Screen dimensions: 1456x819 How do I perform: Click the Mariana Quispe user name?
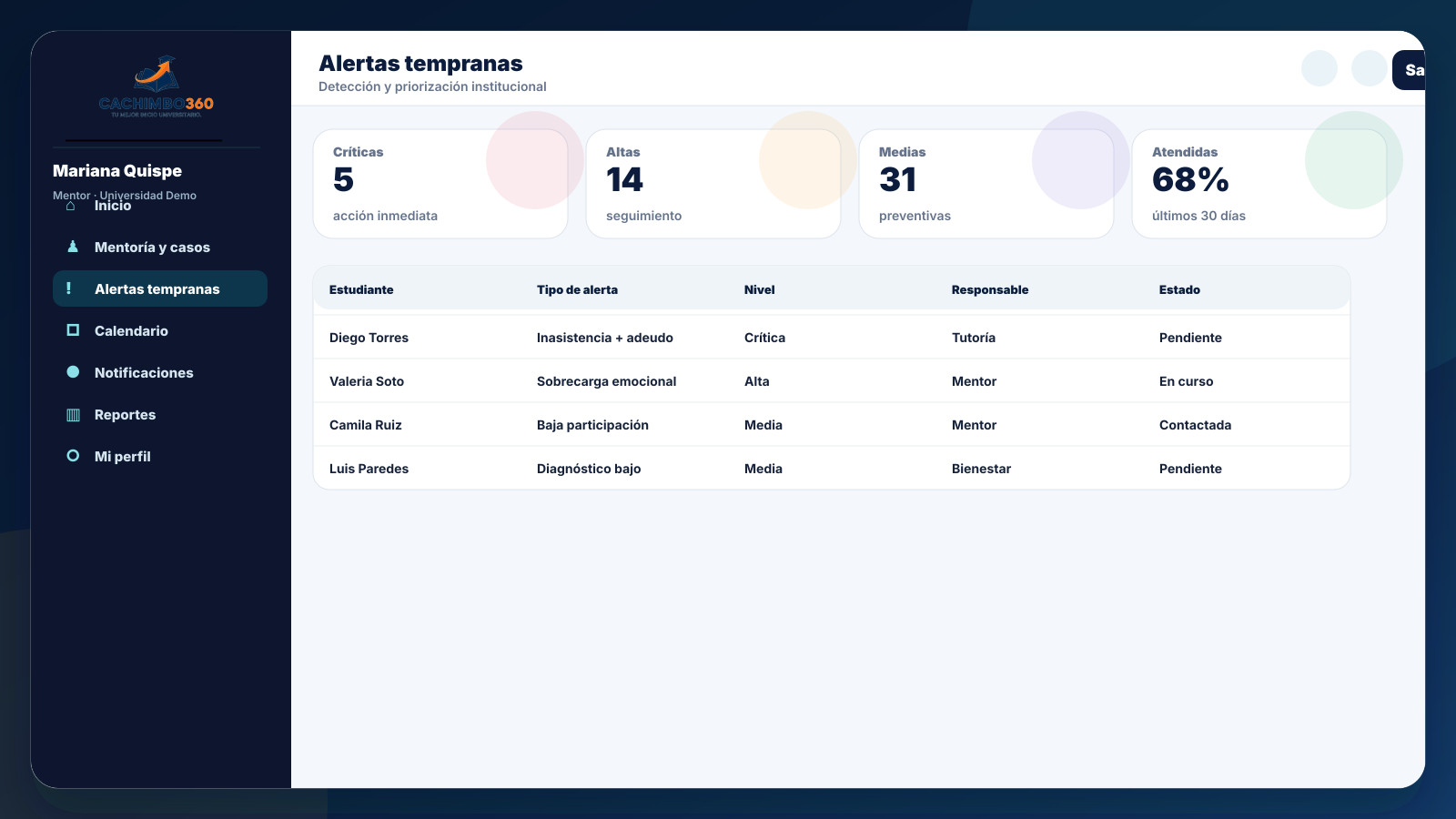coord(117,171)
